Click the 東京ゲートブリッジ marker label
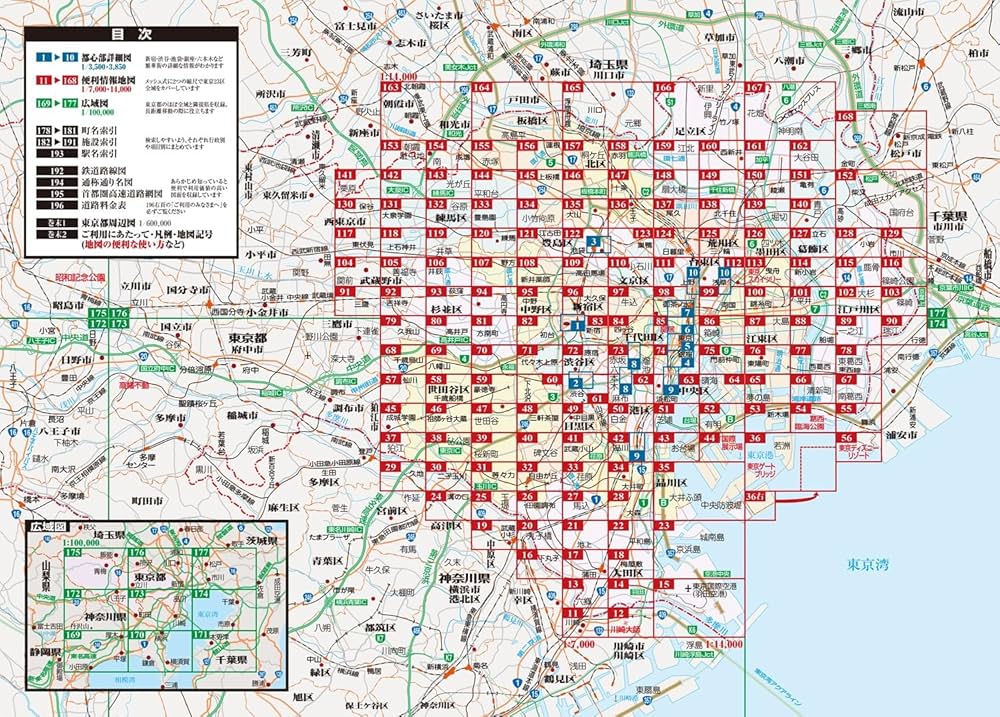Image resolution: width=1000 pixels, height=717 pixels. [x=761, y=470]
